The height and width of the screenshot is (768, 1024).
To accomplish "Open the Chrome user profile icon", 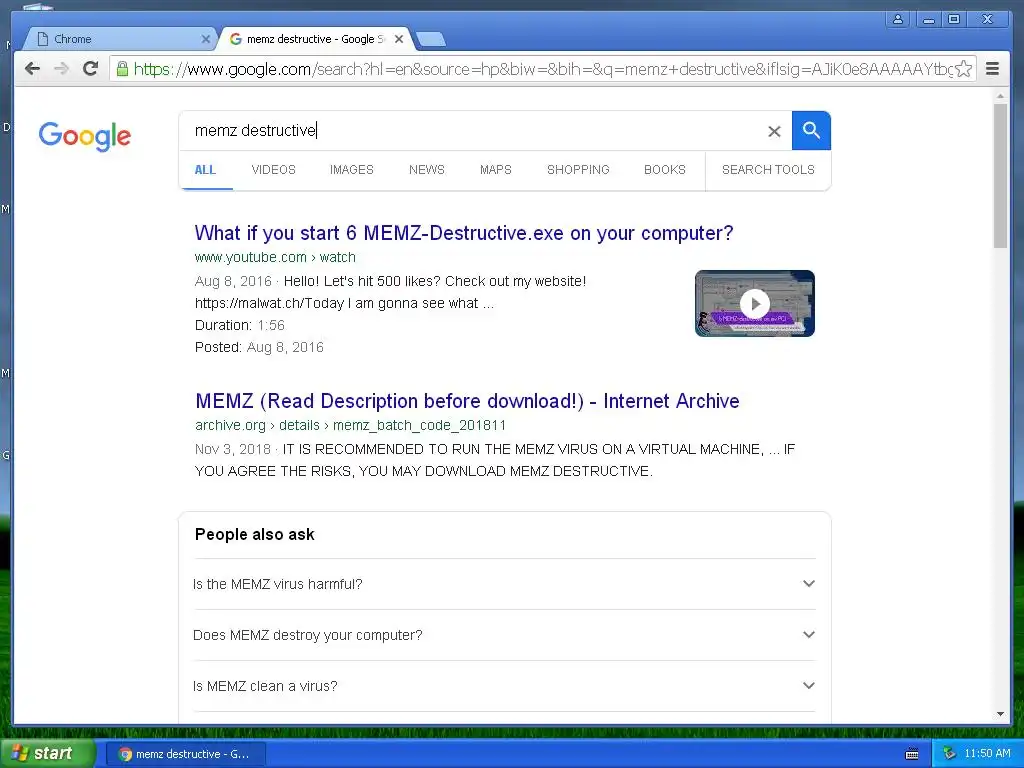I will [x=898, y=20].
